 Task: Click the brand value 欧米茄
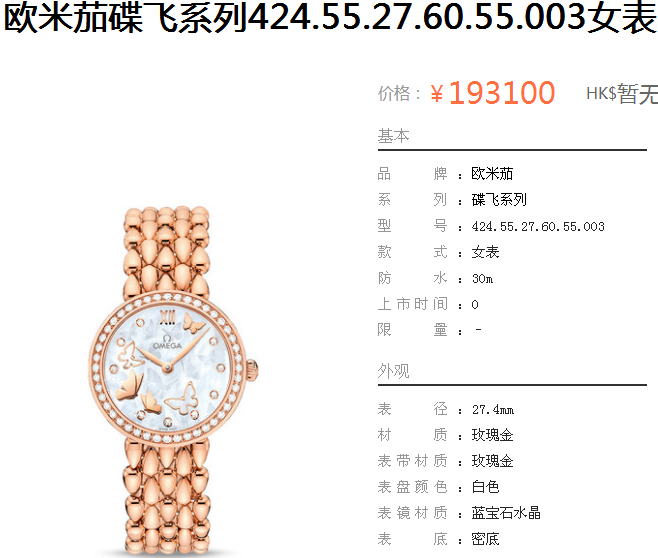pos(492,174)
